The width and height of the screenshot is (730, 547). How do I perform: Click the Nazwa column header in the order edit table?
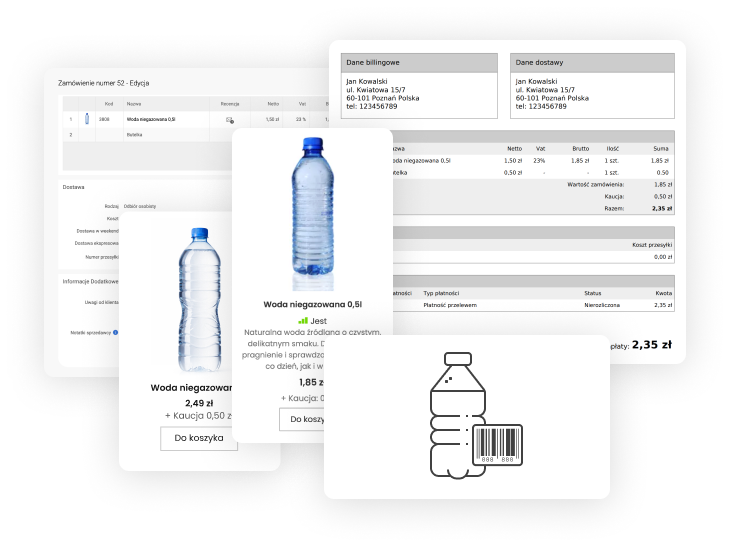point(134,104)
